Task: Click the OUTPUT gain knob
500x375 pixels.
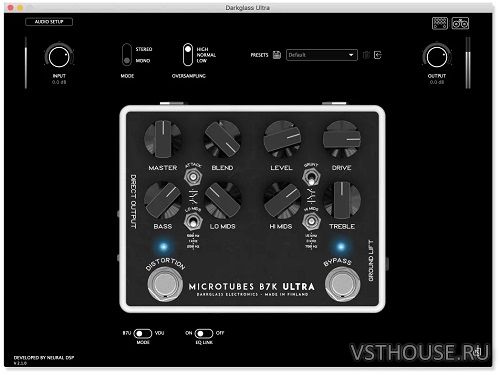Action: (437, 57)
